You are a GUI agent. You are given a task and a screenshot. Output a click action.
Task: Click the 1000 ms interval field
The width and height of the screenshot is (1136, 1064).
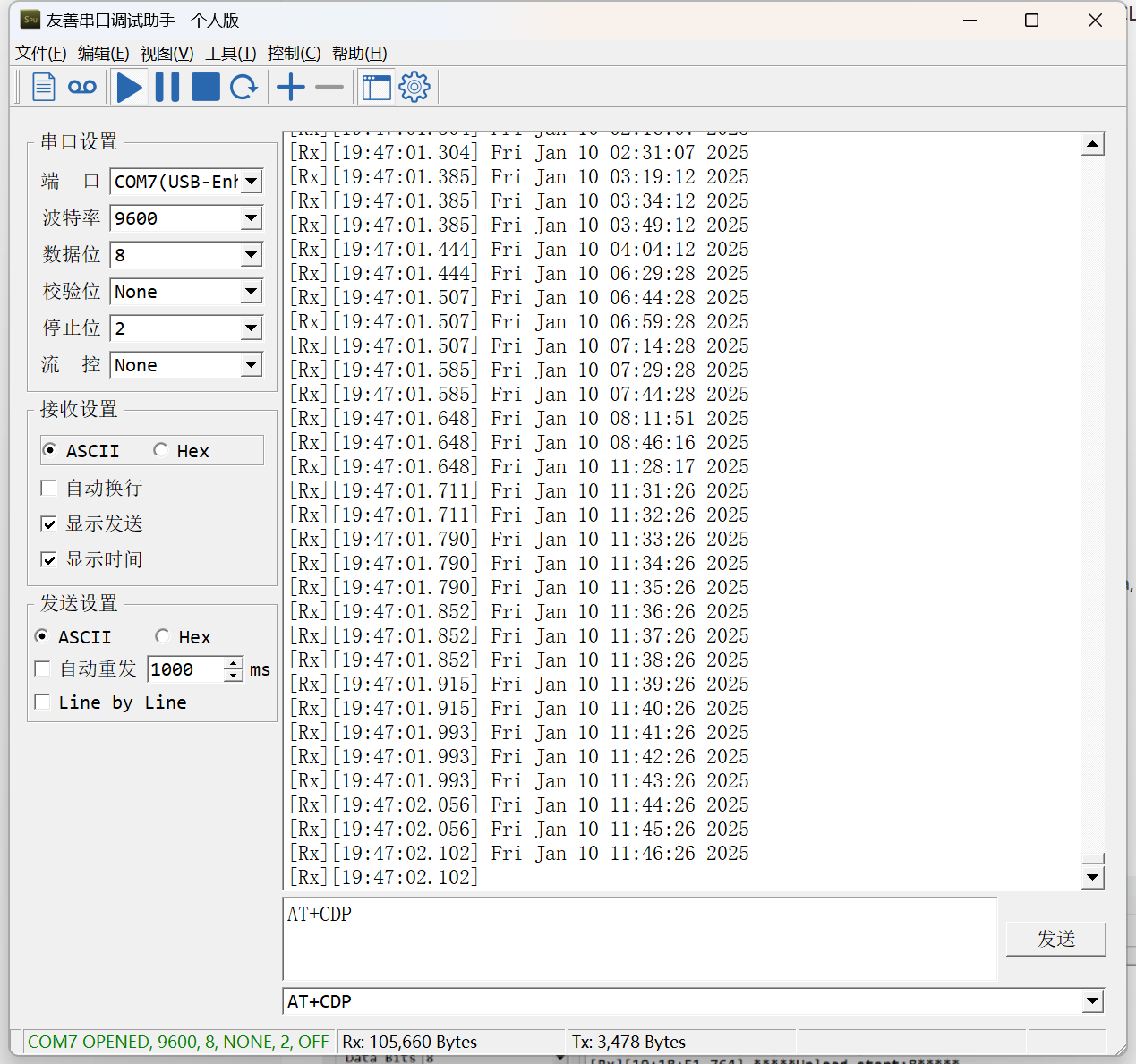click(x=185, y=669)
